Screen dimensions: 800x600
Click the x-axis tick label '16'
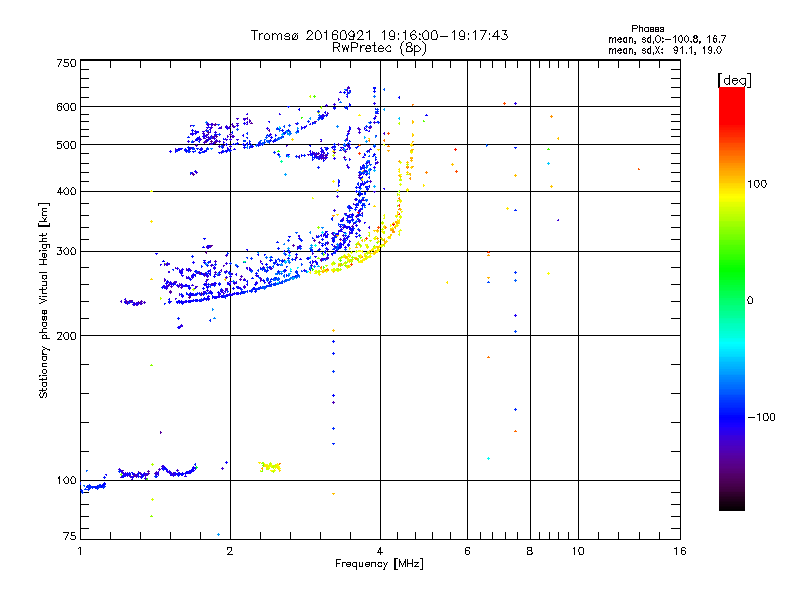tap(680, 551)
